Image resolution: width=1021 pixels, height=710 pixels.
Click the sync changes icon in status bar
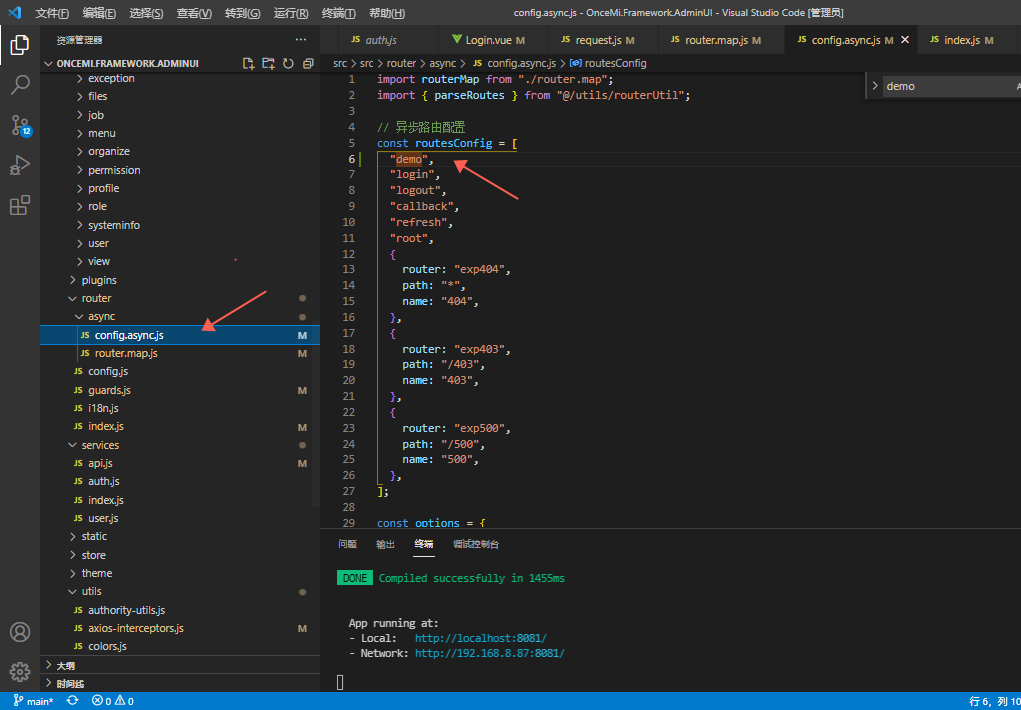(73, 701)
